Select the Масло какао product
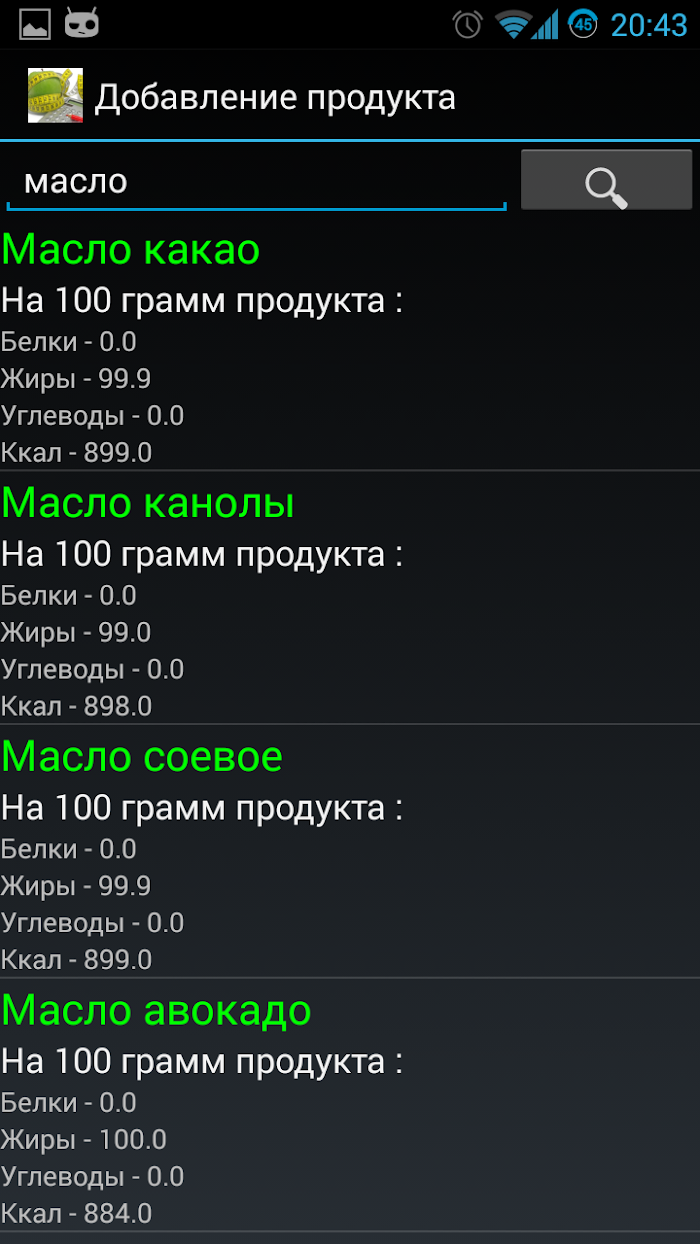The image size is (700, 1244). [350, 344]
